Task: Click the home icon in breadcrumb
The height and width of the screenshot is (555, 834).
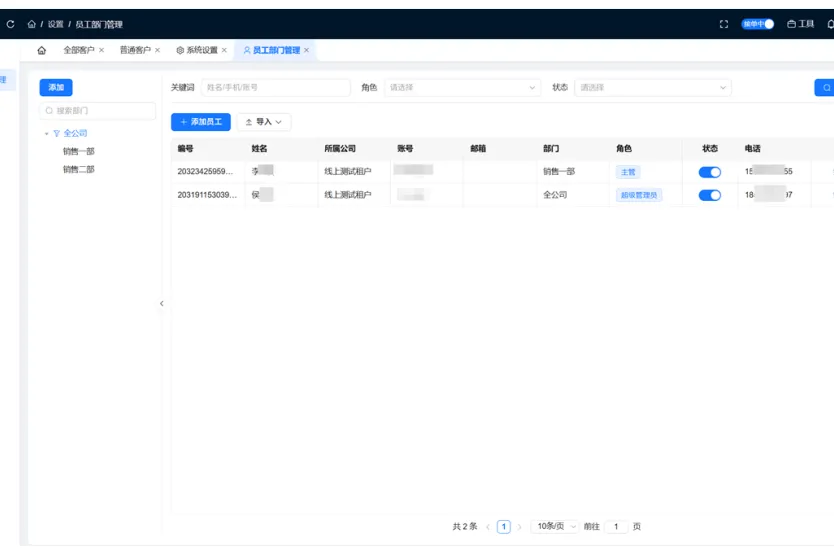Action: 31,24
